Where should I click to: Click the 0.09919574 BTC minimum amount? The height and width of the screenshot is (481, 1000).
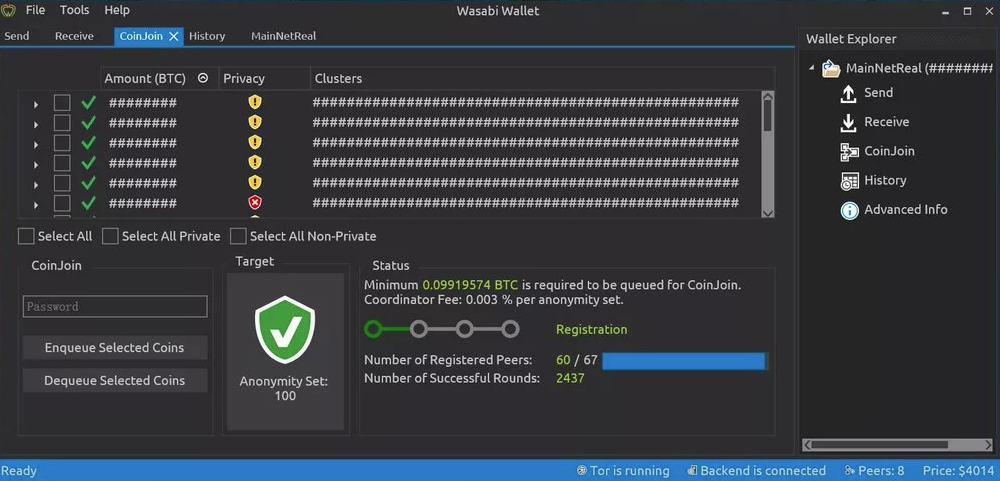click(x=470, y=285)
